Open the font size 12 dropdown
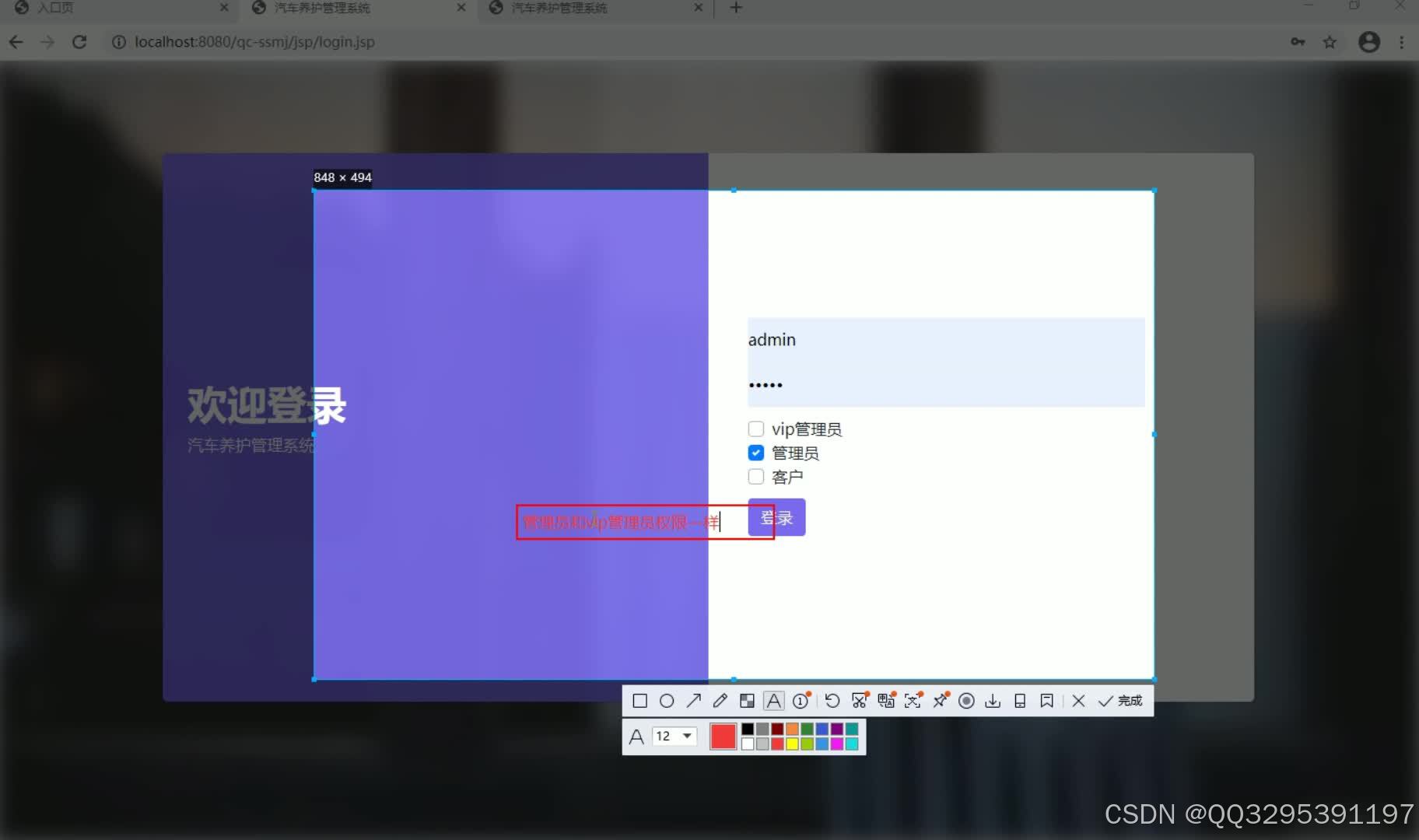Image resolution: width=1419 pixels, height=840 pixels. (675, 736)
